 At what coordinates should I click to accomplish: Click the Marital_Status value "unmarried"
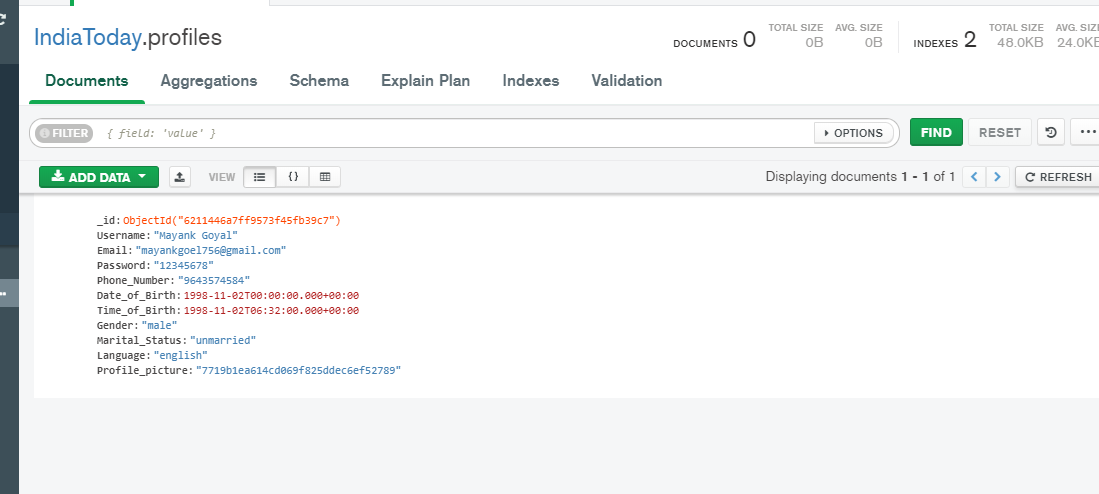click(223, 341)
